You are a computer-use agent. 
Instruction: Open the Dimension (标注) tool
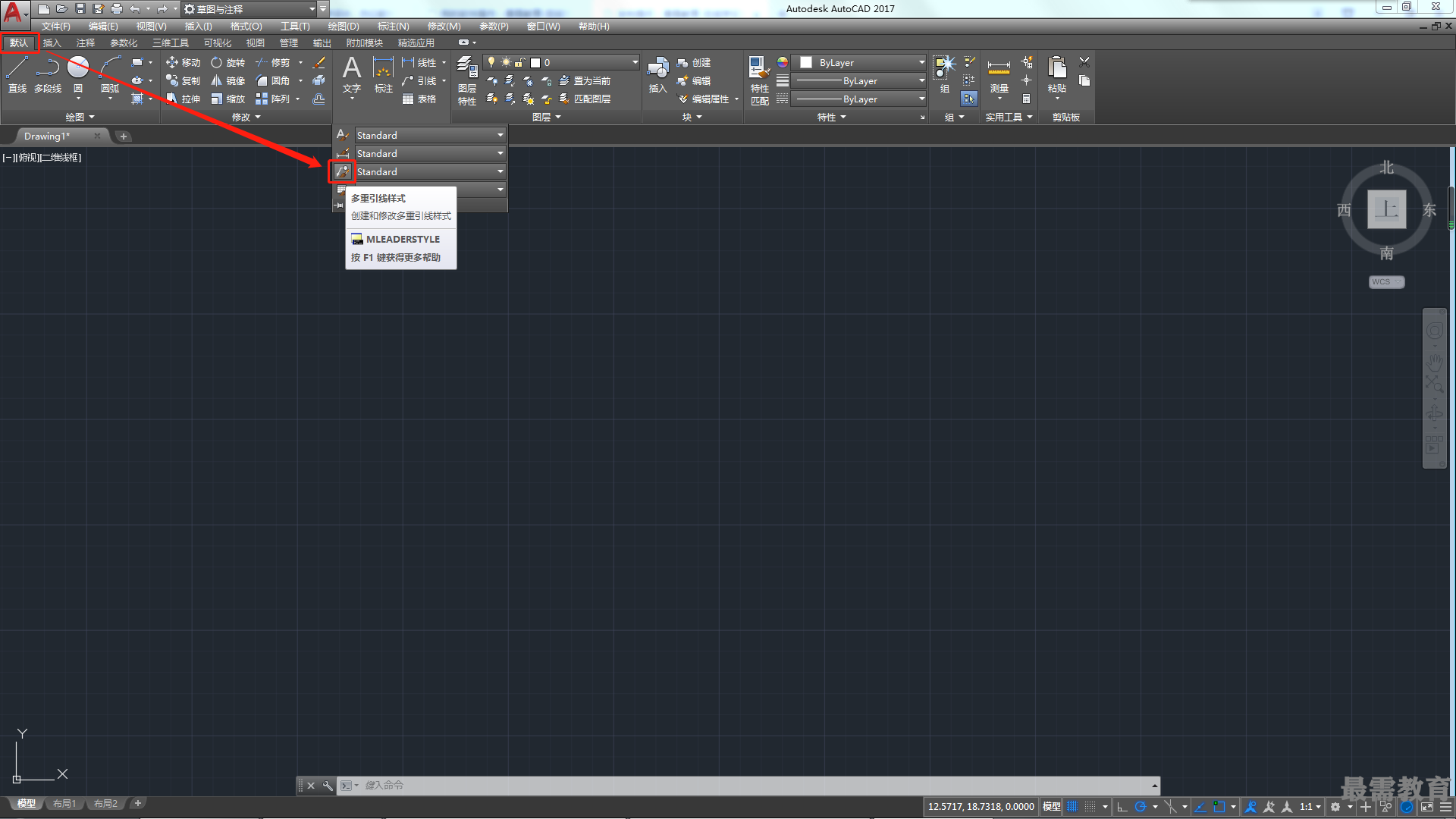click(x=384, y=74)
